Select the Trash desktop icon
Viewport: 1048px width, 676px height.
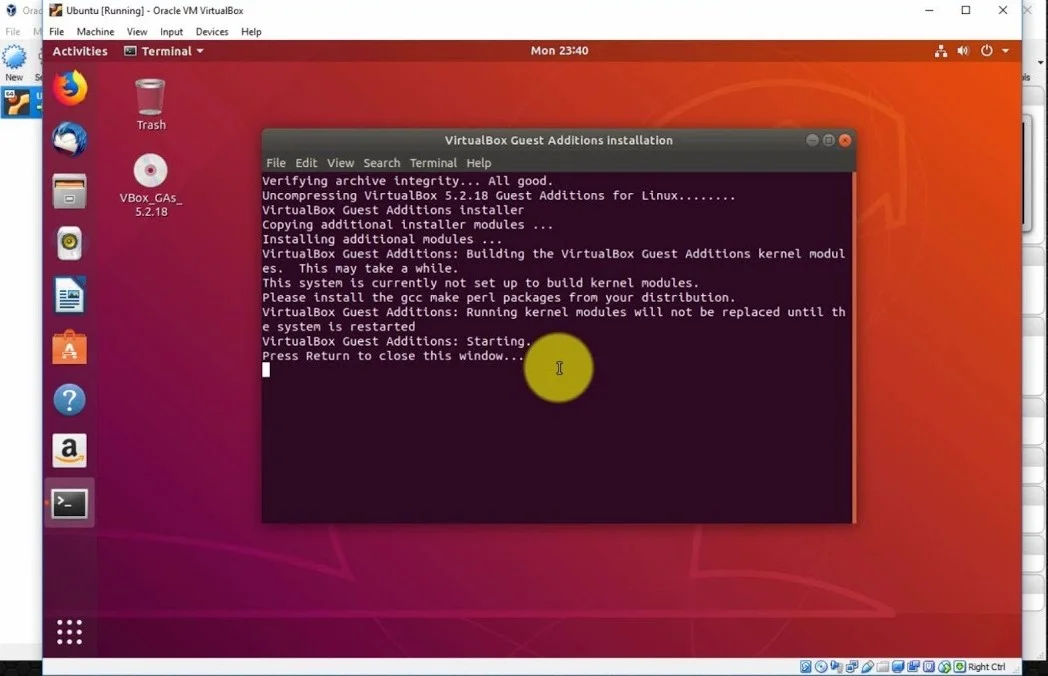pyautogui.click(x=150, y=104)
